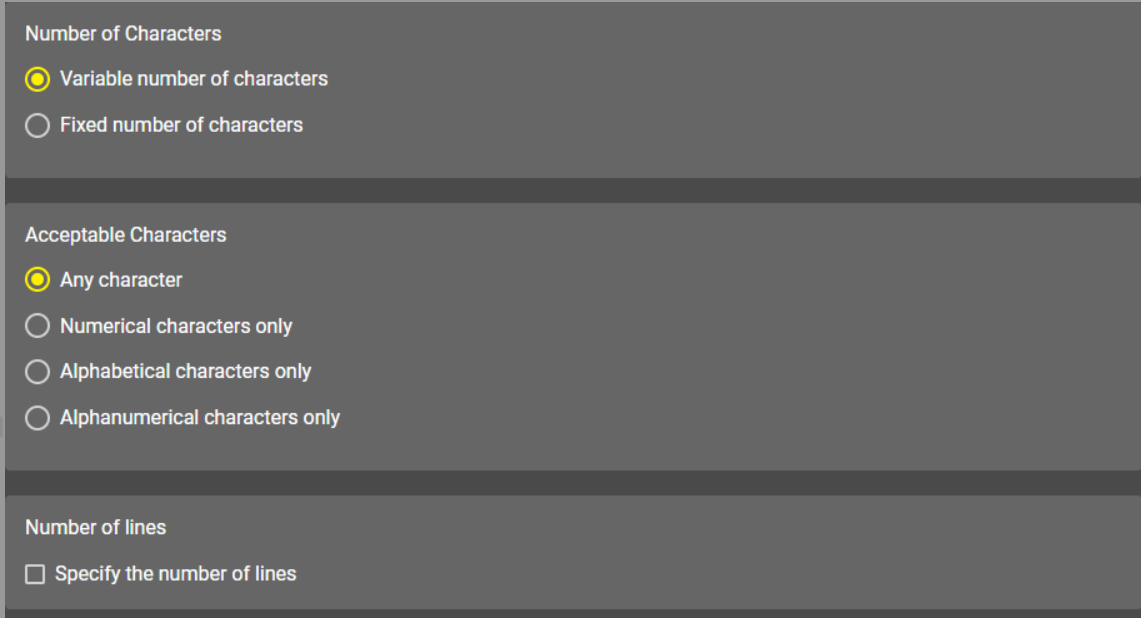1141x618 pixels.
Task: Click the 'Number of Characters' section heading
Action: [x=123, y=34]
